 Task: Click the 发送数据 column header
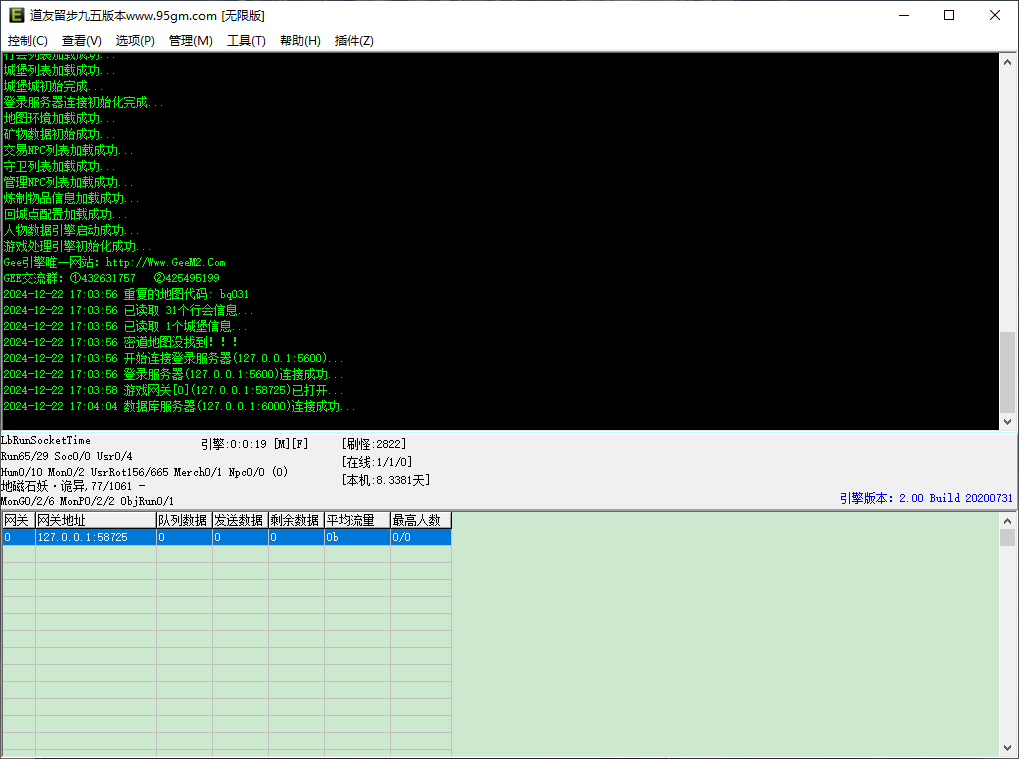(x=240, y=520)
